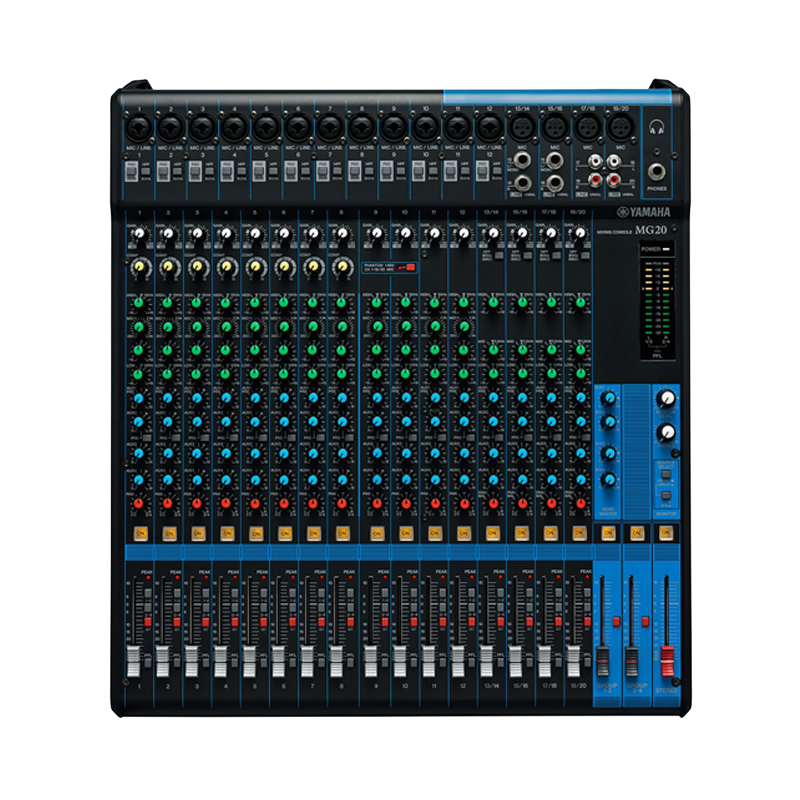Click the POWER indicator LED
Viewport: 800px width, 800px height.
(666, 249)
